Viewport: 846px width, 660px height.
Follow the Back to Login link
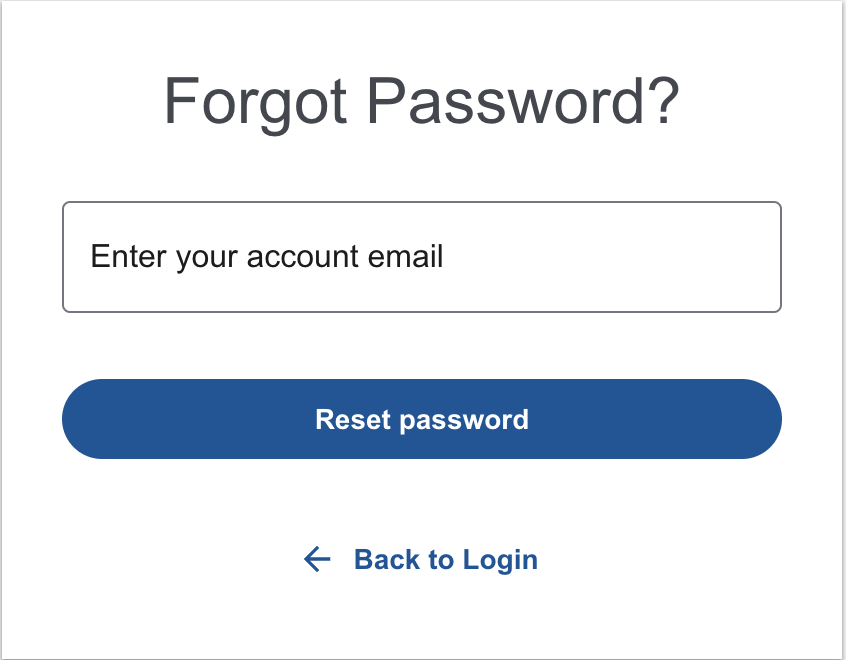point(445,560)
